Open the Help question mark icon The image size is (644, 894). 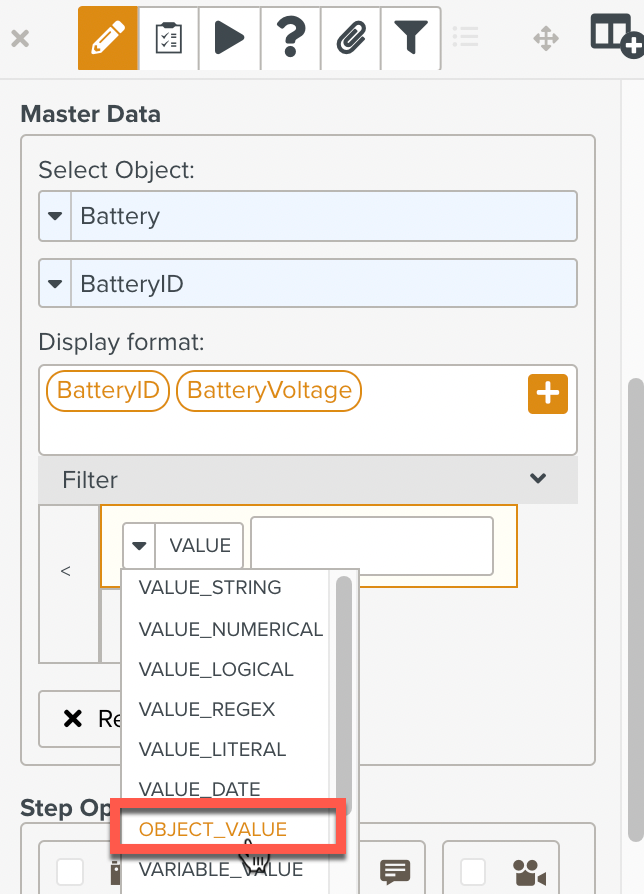pos(290,37)
